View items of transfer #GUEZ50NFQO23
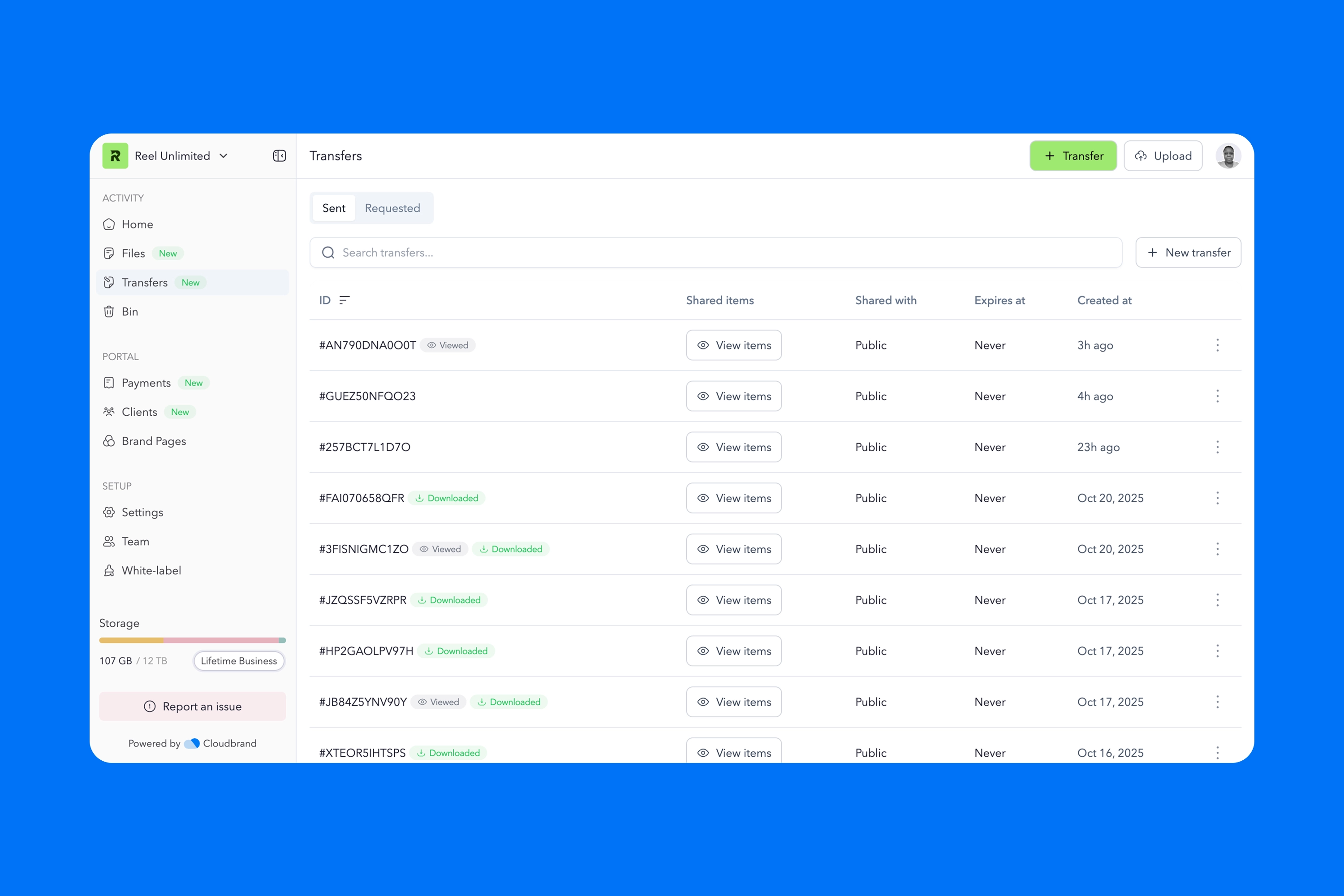Image resolution: width=1344 pixels, height=896 pixels. click(733, 396)
